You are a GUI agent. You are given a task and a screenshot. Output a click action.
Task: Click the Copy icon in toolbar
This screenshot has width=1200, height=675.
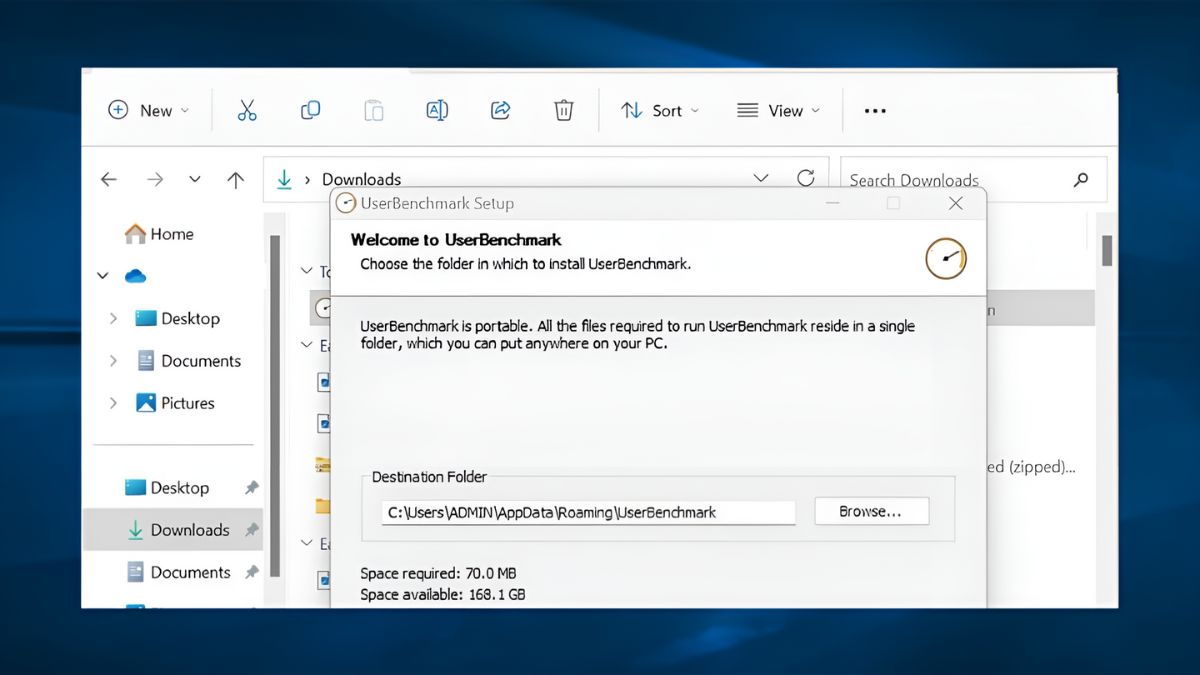311,111
